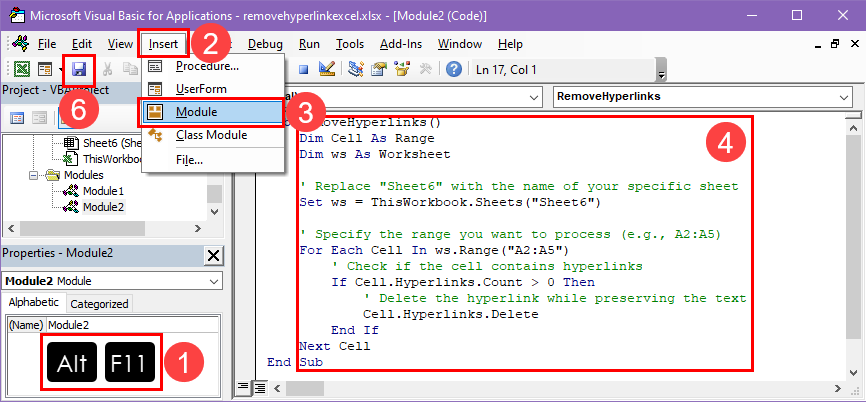Image resolution: width=866 pixels, height=402 pixels.
Task: Open the Module2 Module object dropdown
Action: click(214, 281)
